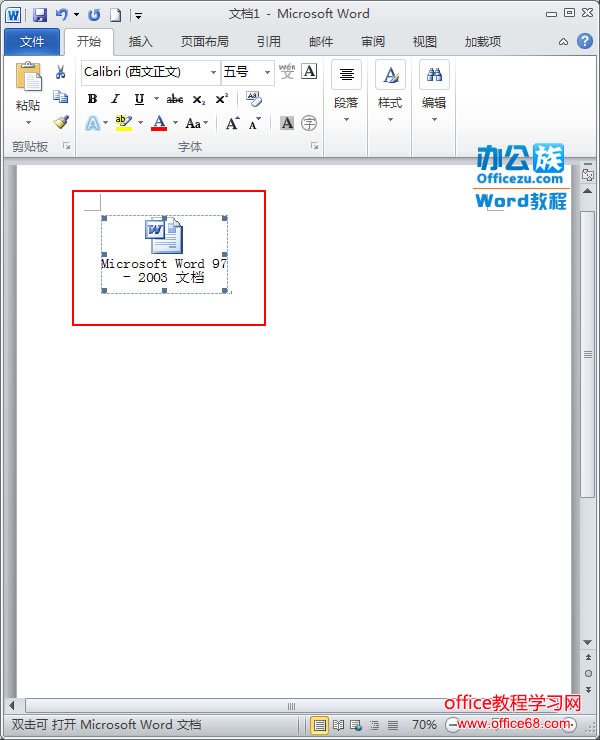600x740 pixels.
Task: Toggle Bold formatting
Action: pyautogui.click(x=93, y=99)
